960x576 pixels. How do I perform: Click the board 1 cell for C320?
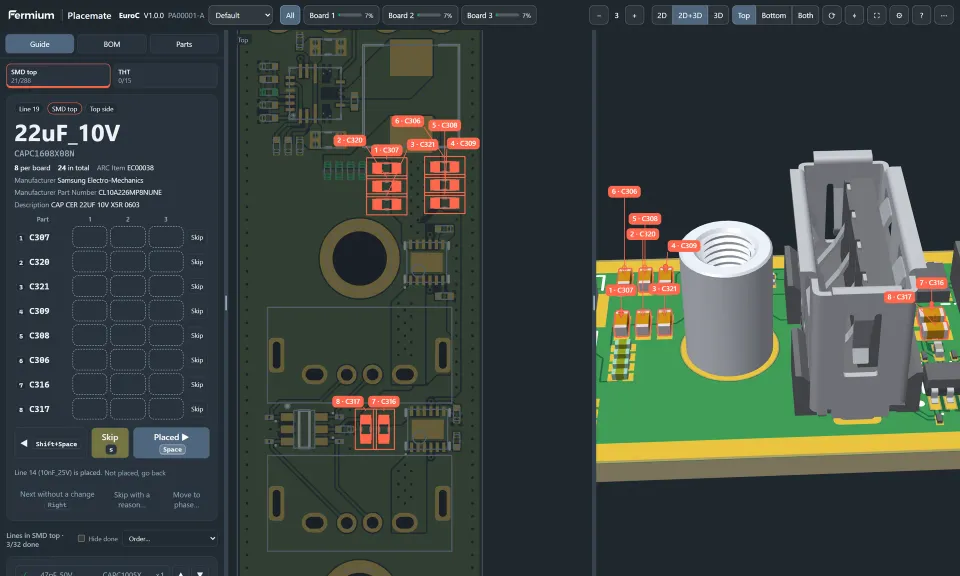point(90,262)
